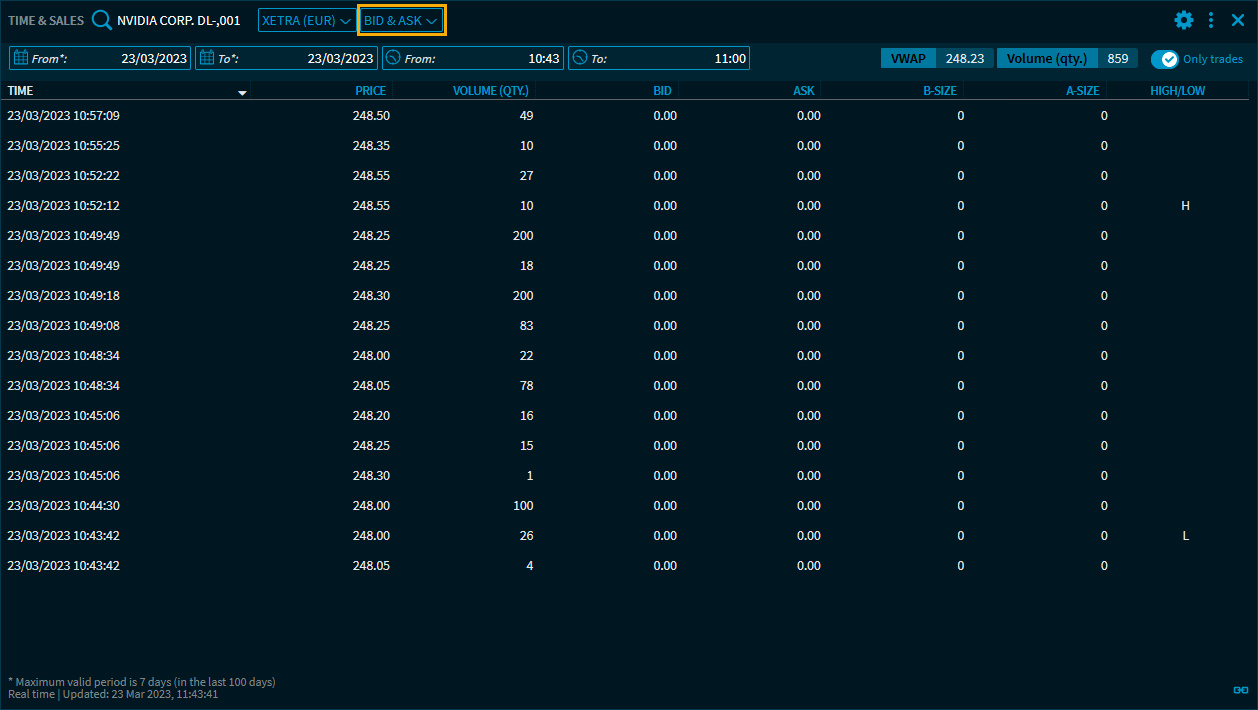The image size is (1258, 710).
Task: Close the Time & Sales window
Action: tap(1238, 20)
